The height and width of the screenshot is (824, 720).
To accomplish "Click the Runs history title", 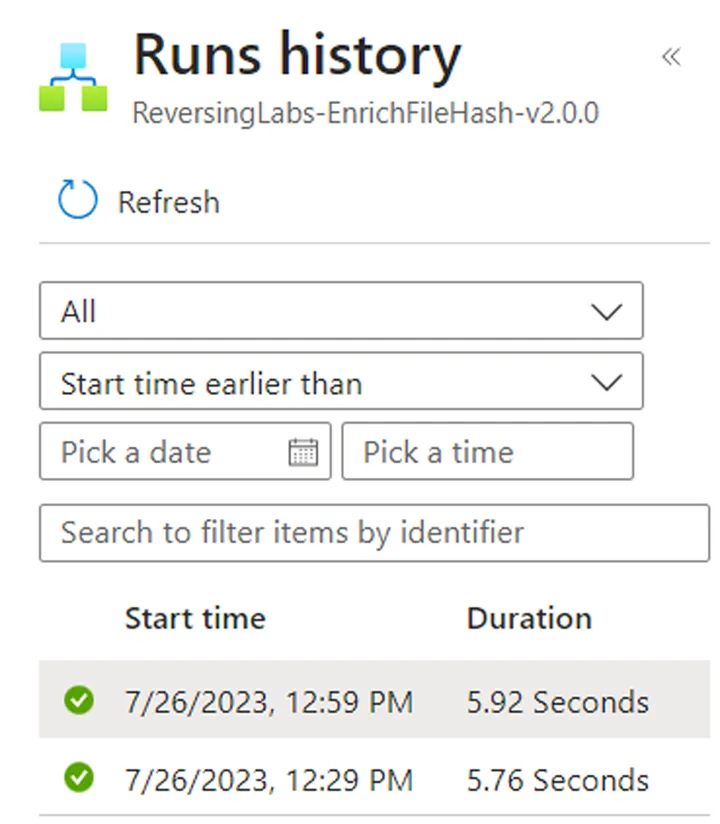I will pyautogui.click(x=297, y=57).
